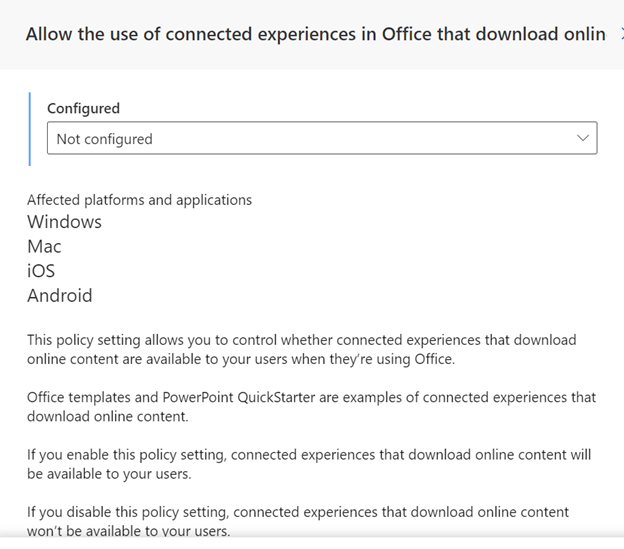Click the 'Affected platforms and applications' heading

(139, 200)
